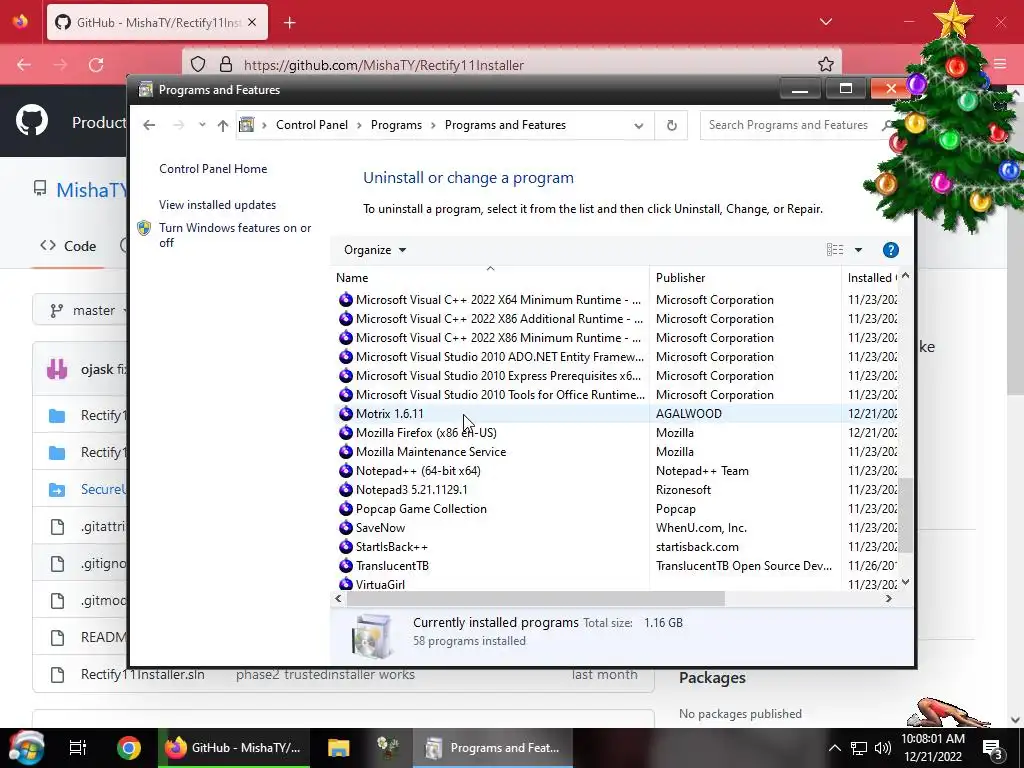
Task: Open Task View from the taskbar
Action: (x=78, y=748)
